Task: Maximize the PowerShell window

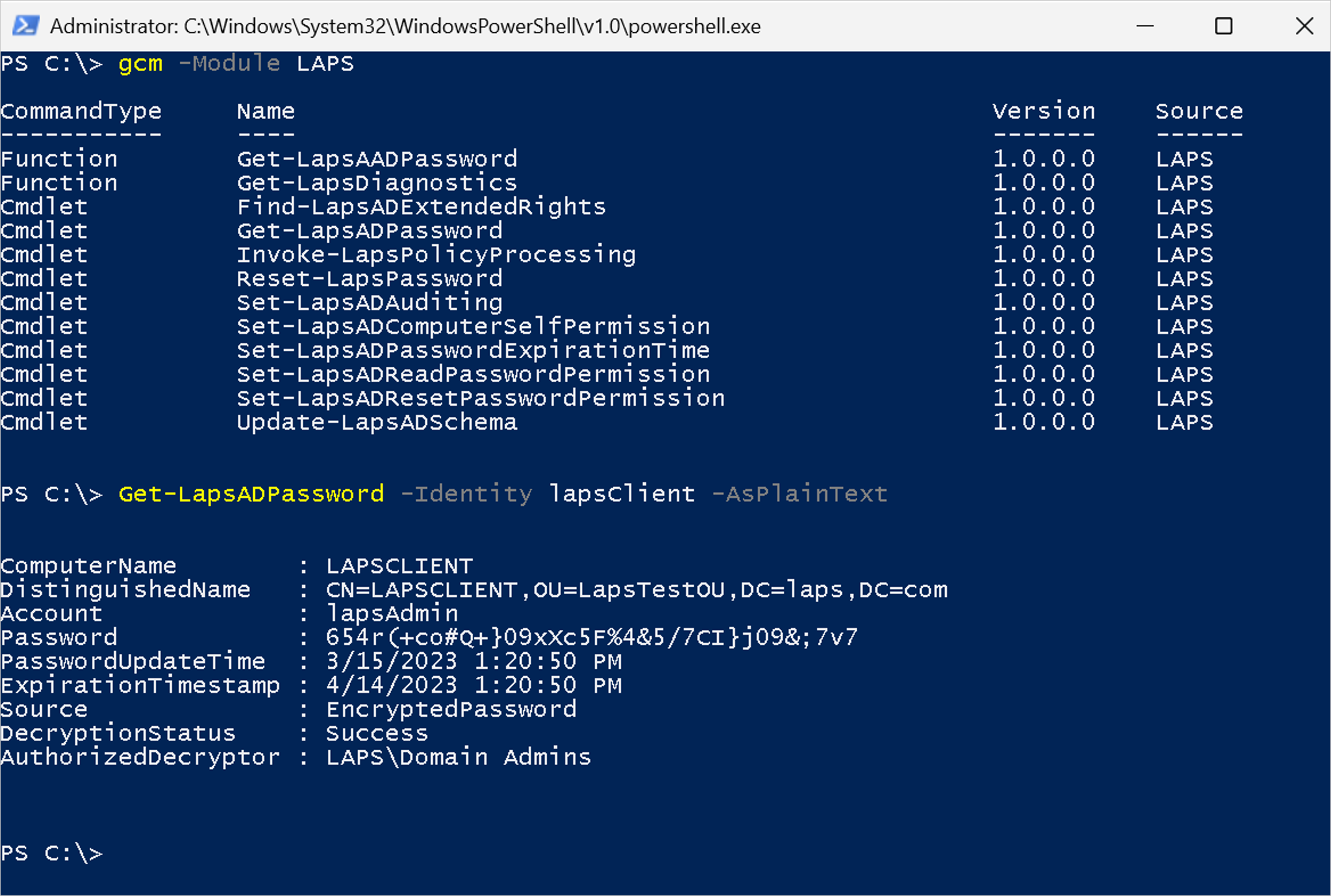Action: tap(1224, 26)
